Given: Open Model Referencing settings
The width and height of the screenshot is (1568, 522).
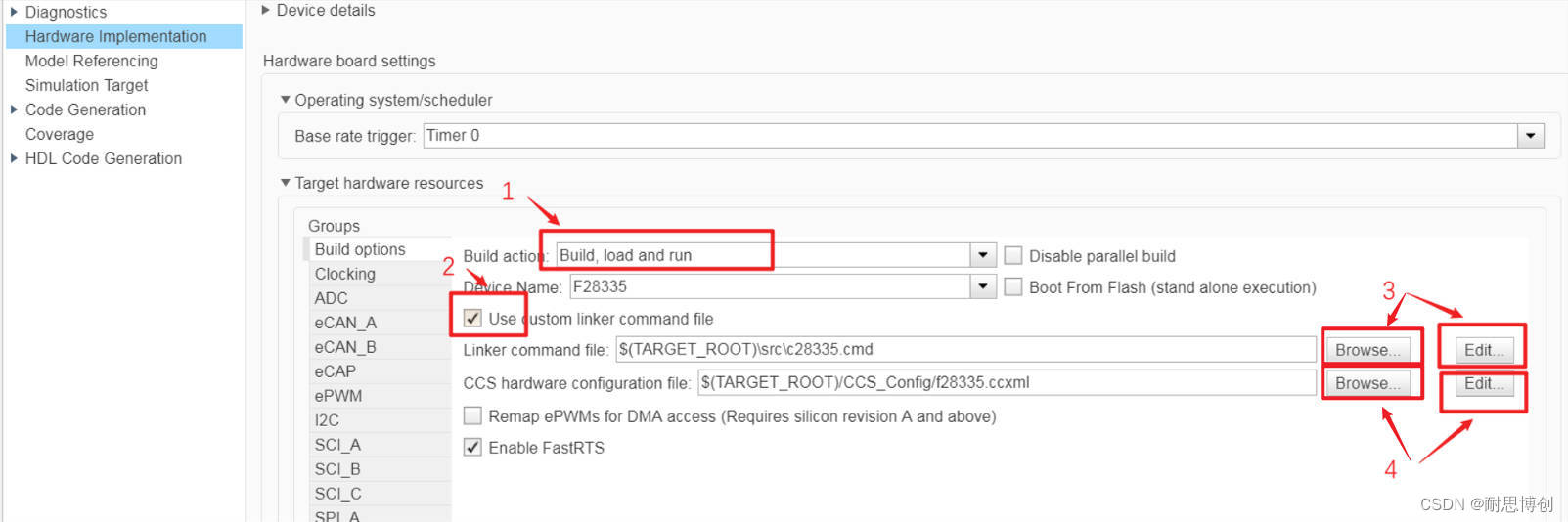Looking at the screenshot, I should [x=91, y=61].
